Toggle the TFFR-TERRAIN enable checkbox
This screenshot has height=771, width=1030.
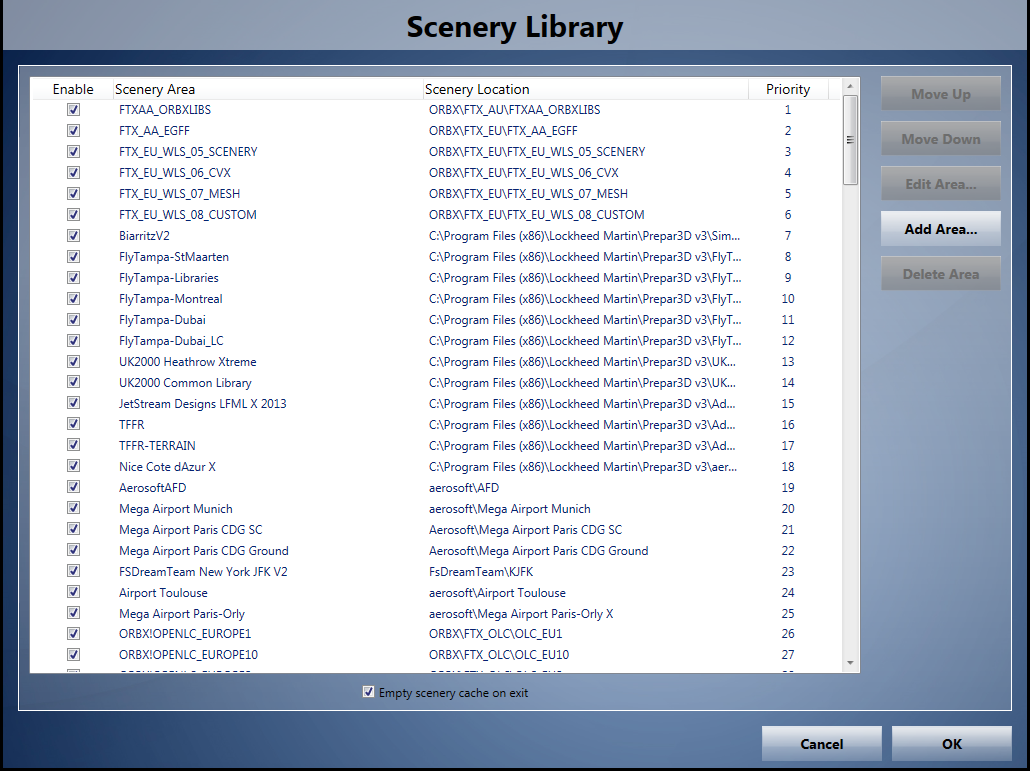(x=74, y=445)
